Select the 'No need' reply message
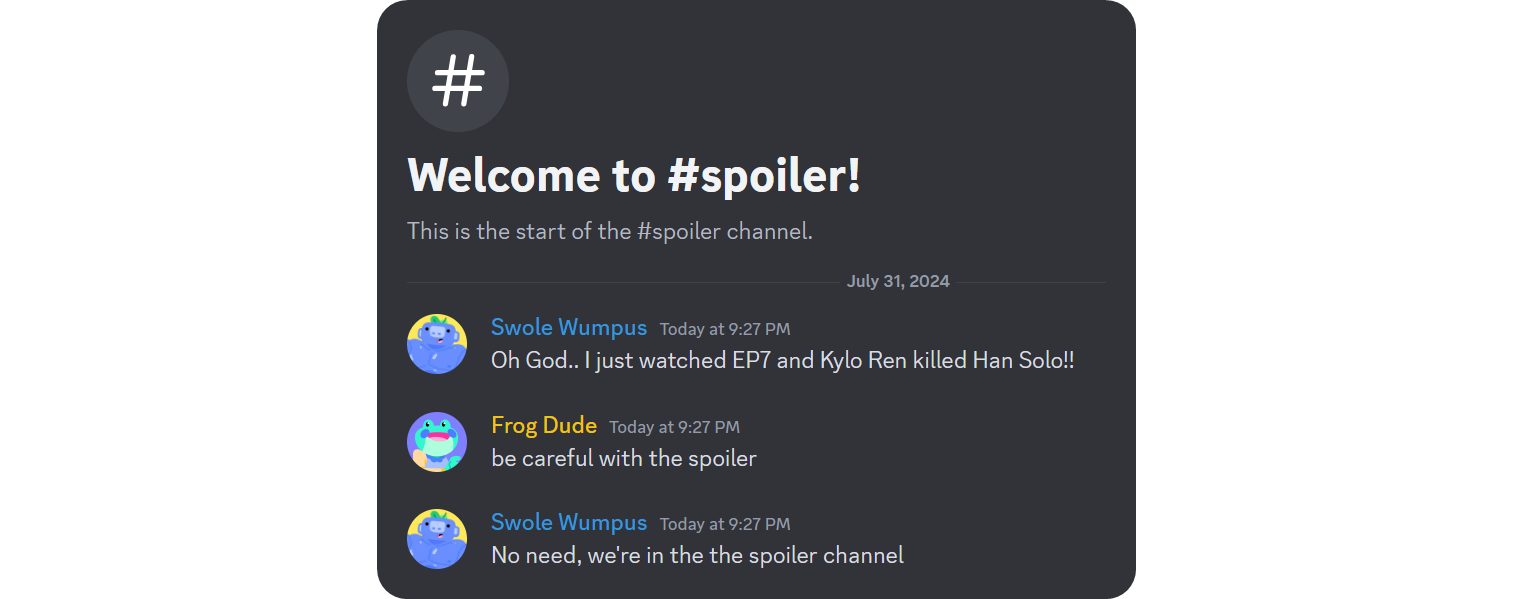The image size is (1513, 599). click(x=696, y=554)
